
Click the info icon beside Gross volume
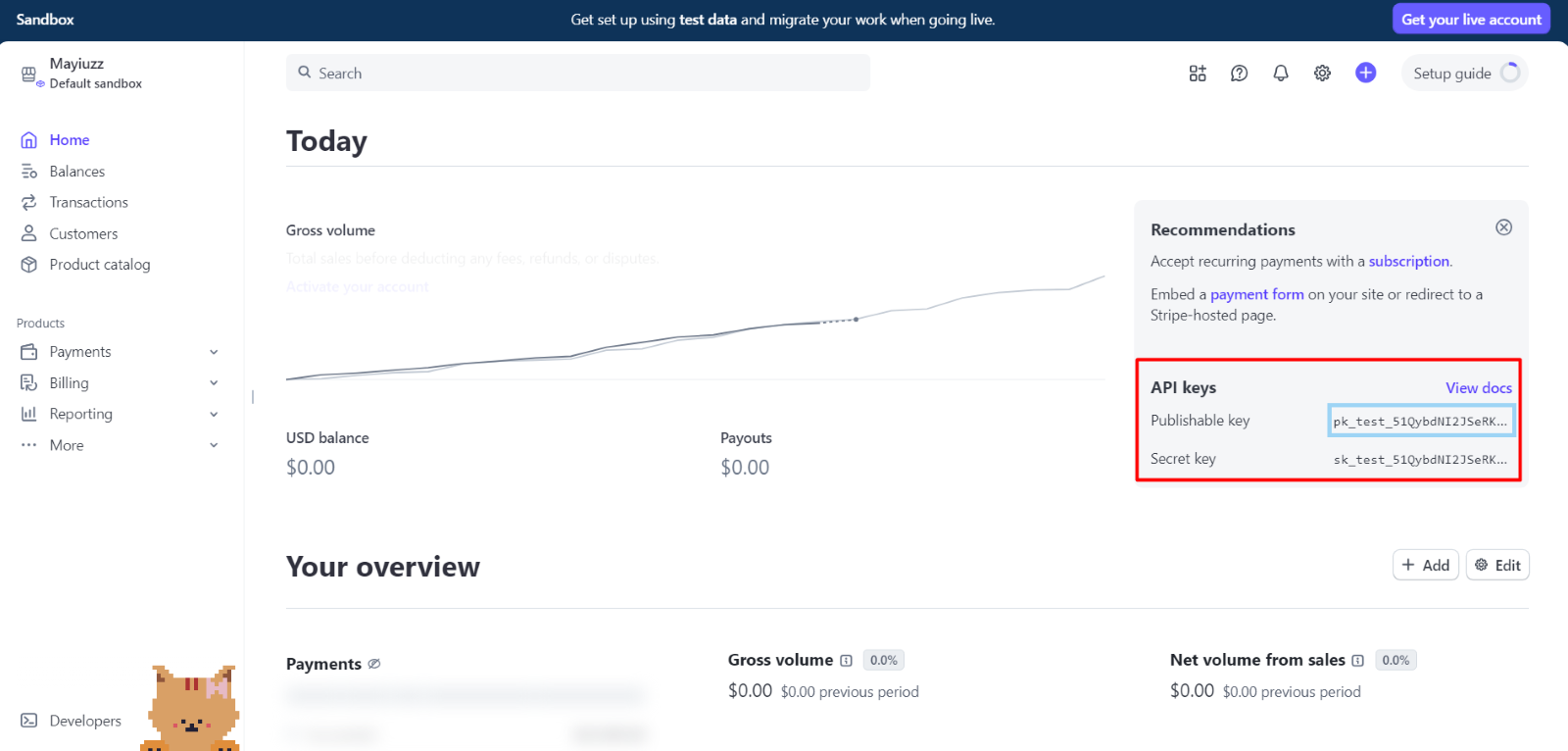click(846, 661)
